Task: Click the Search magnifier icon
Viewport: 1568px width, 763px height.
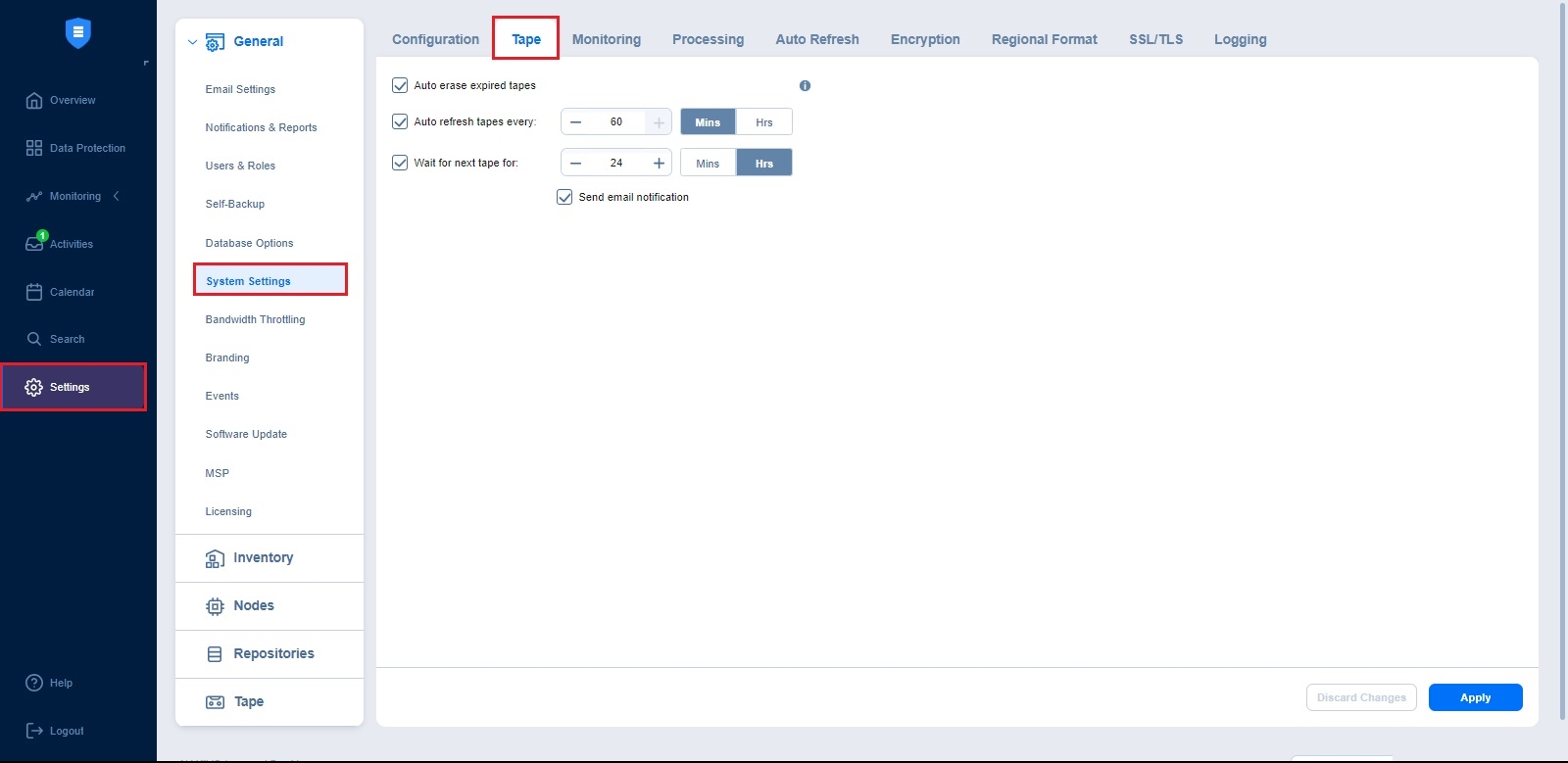Action: coord(34,339)
